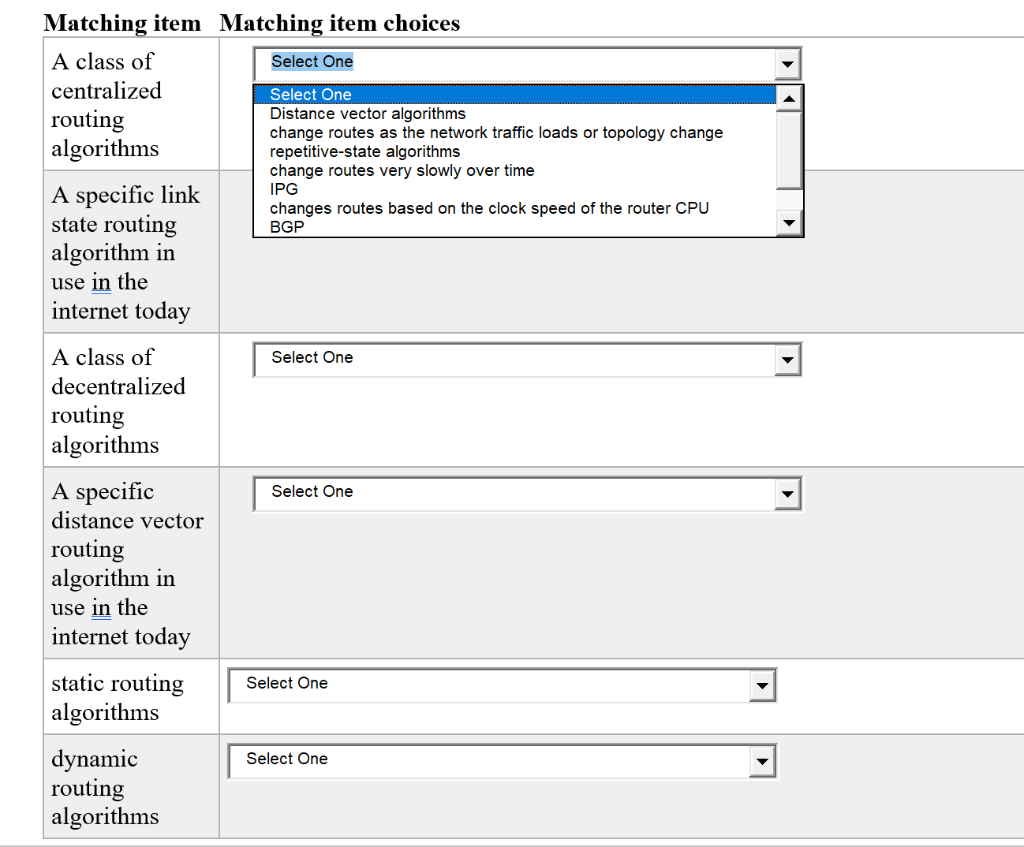Open the centralized routing algorithms dropdown
Screen dimensions: 1024x847
click(x=527, y=63)
